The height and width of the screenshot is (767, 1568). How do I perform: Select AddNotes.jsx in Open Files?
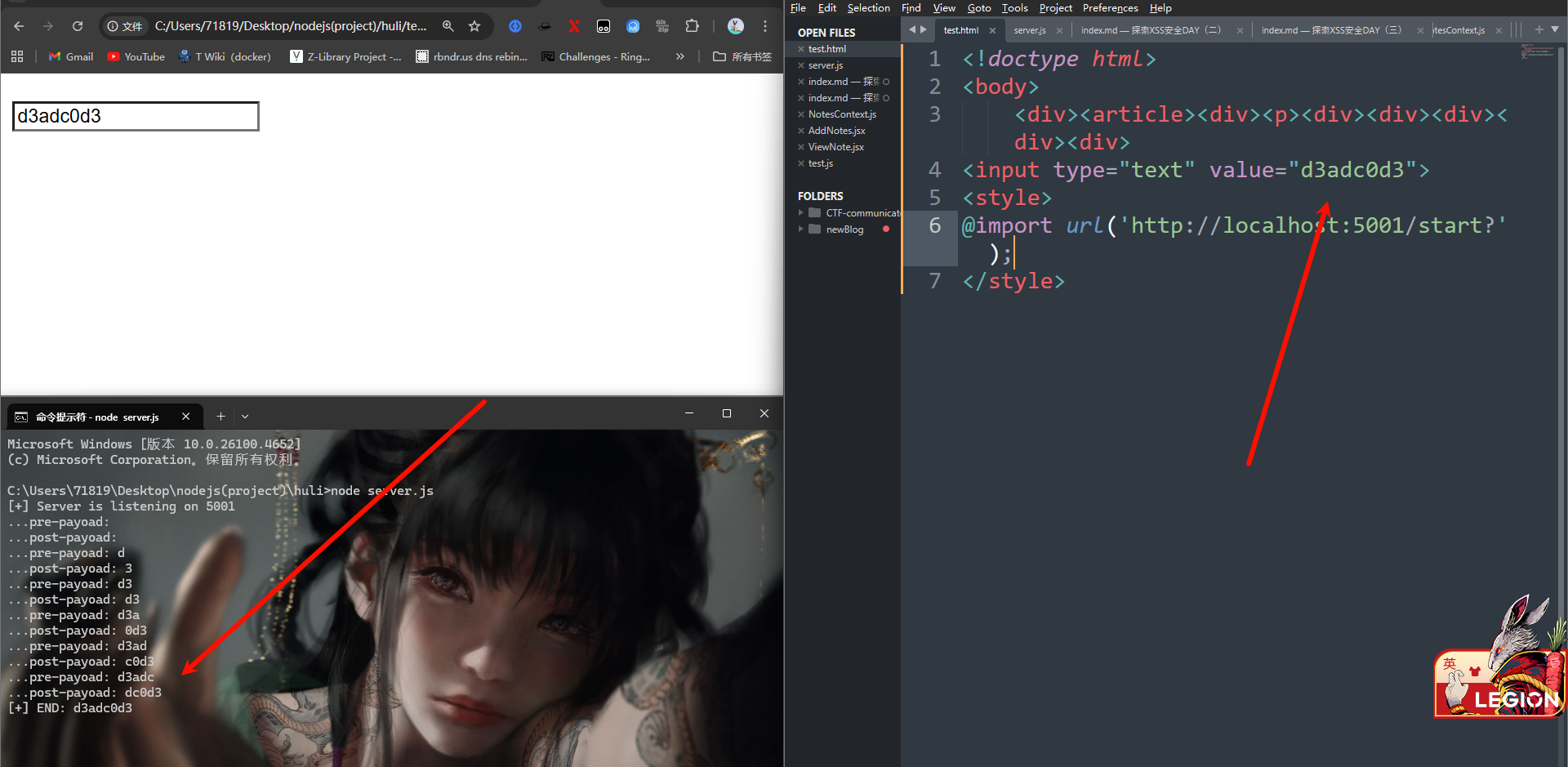click(x=836, y=131)
